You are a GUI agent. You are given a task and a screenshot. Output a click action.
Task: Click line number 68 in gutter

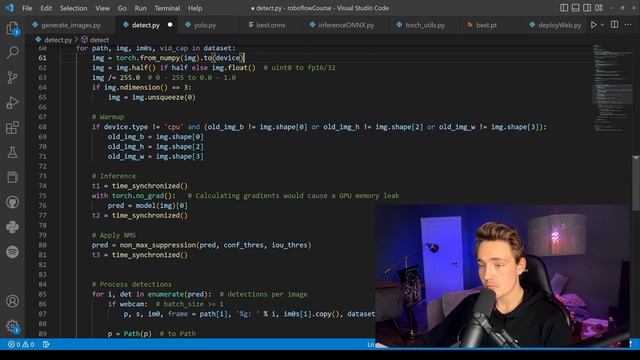[x=42, y=127]
